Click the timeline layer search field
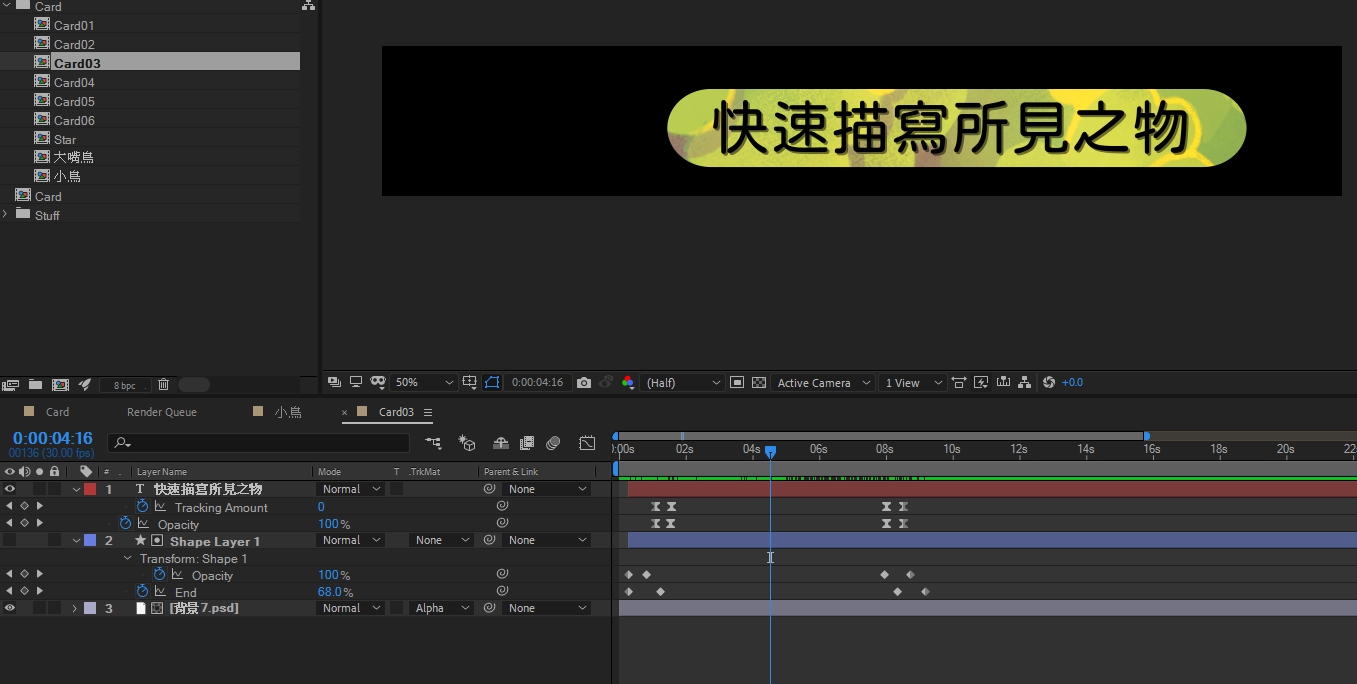Image resolution: width=1357 pixels, height=684 pixels. click(260, 443)
